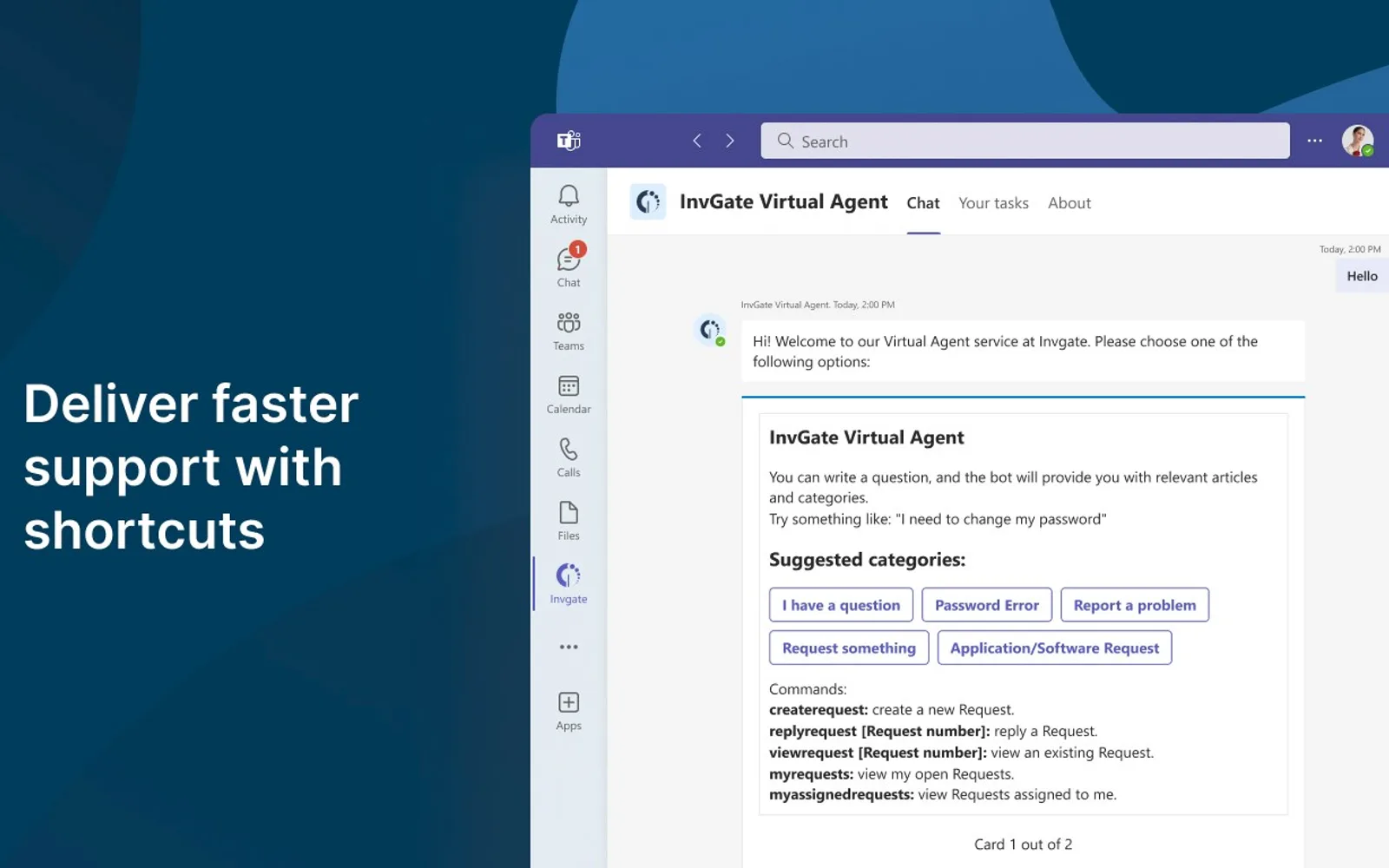
Task: Choose the Request something category
Action: click(x=848, y=648)
